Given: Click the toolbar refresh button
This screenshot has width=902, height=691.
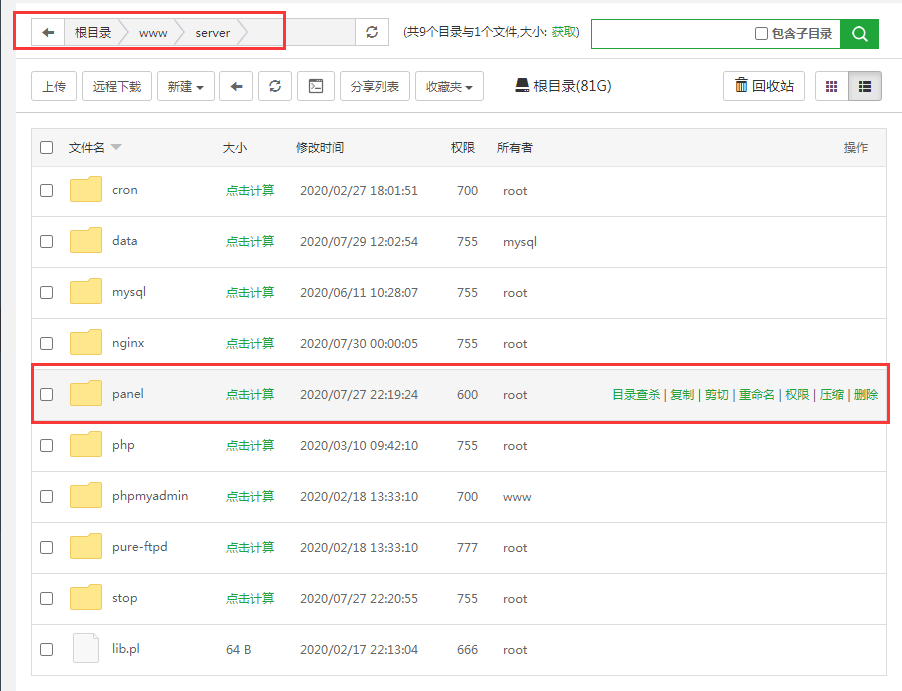Looking at the screenshot, I should point(275,86).
